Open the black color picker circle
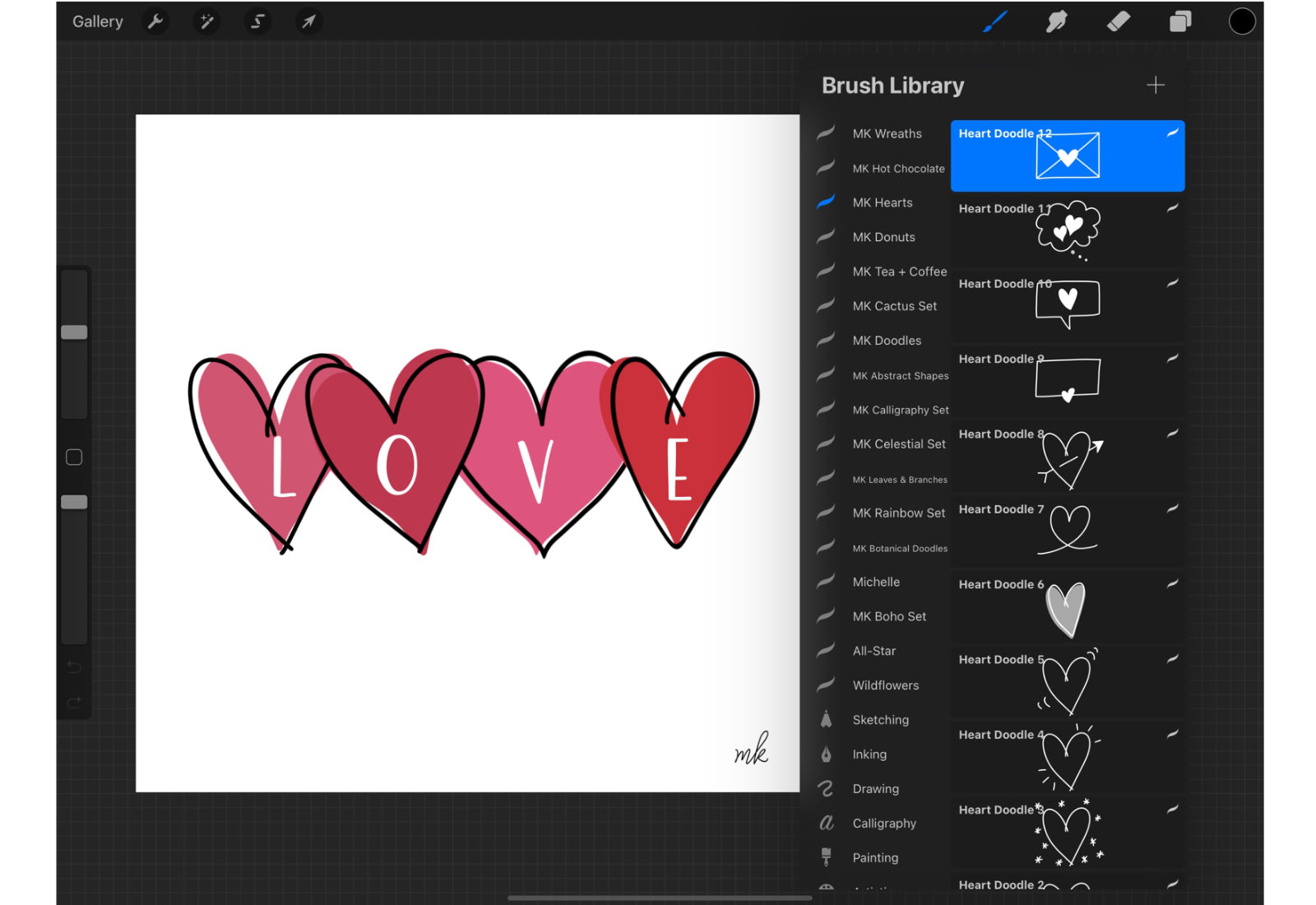Screen dimensions: 1316x905 1242,21
